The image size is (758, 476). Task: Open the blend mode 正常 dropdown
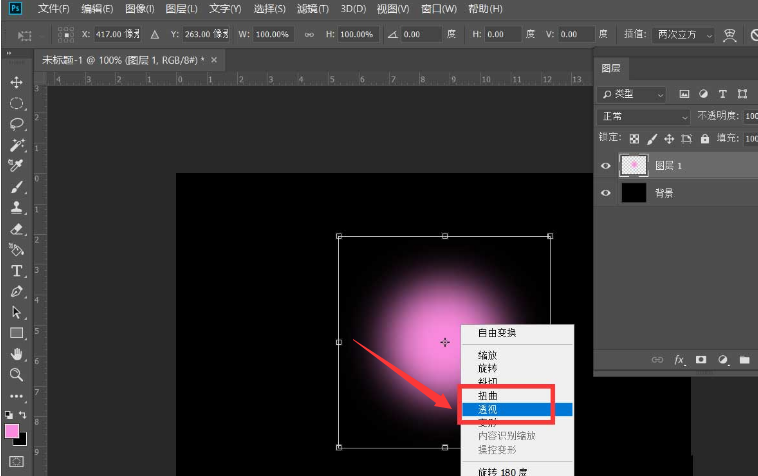pyautogui.click(x=644, y=116)
